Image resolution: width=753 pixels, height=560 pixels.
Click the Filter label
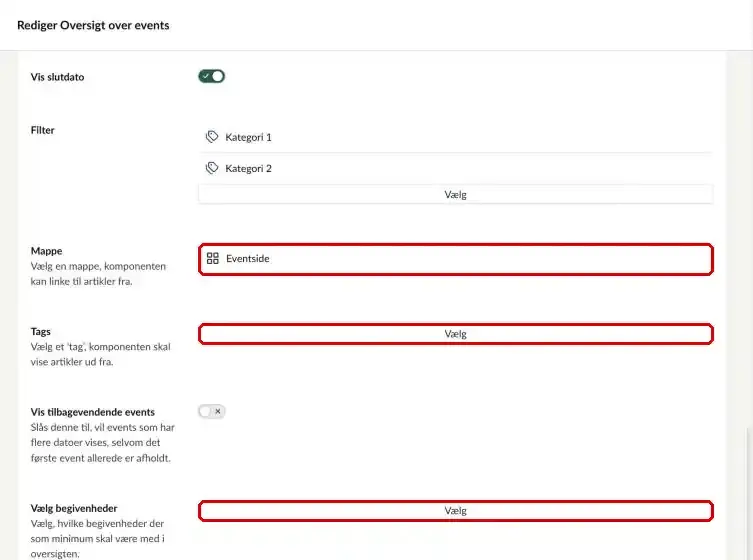pos(42,130)
